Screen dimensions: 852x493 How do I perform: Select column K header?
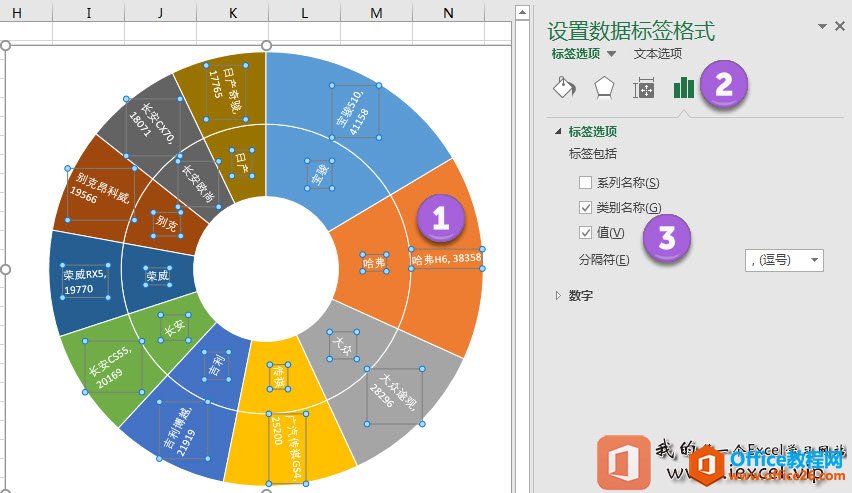click(x=233, y=13)
